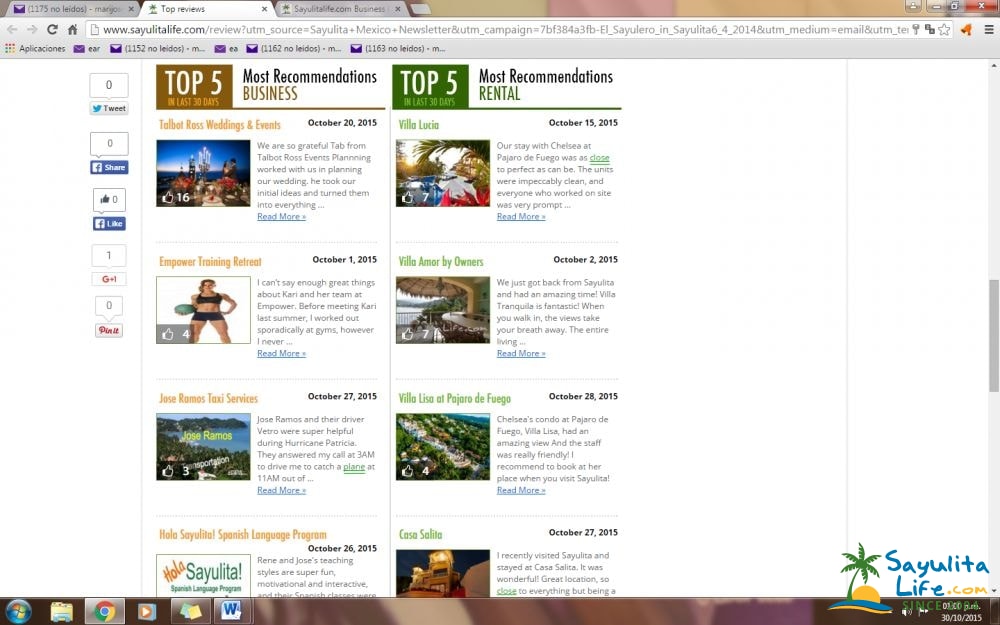Open the Hola Sayulita logo thumbnail
The height and width of the screenshot is (625, 1000).
(203, 575)
